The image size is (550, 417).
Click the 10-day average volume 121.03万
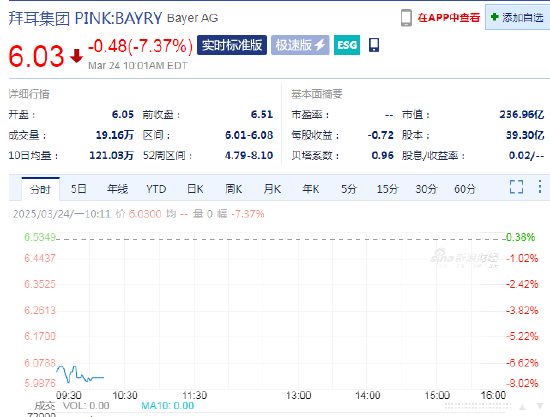[112, 155]
